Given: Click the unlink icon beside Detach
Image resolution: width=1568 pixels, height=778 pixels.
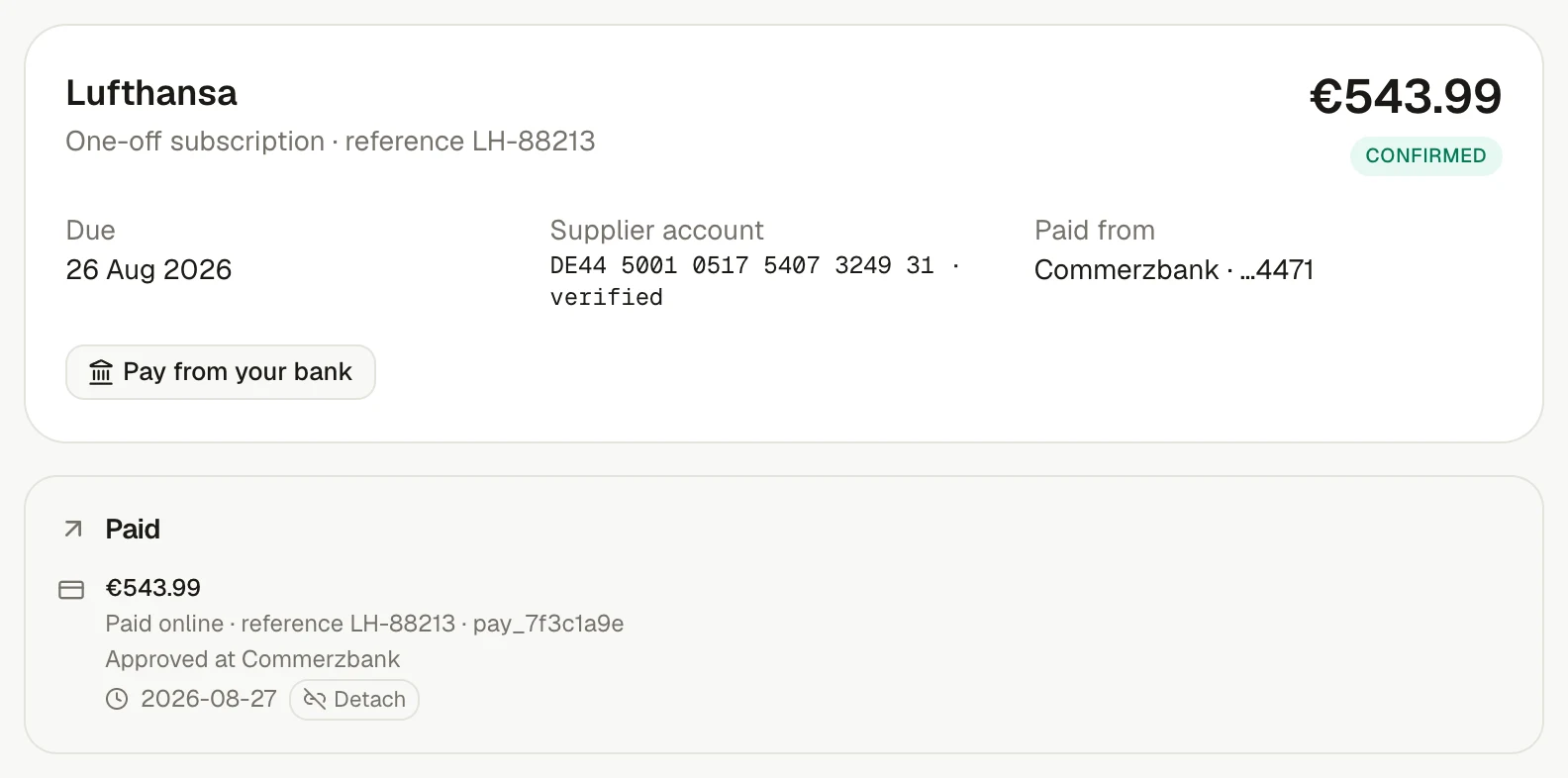Looking at the screenshot, I should 315,700.
